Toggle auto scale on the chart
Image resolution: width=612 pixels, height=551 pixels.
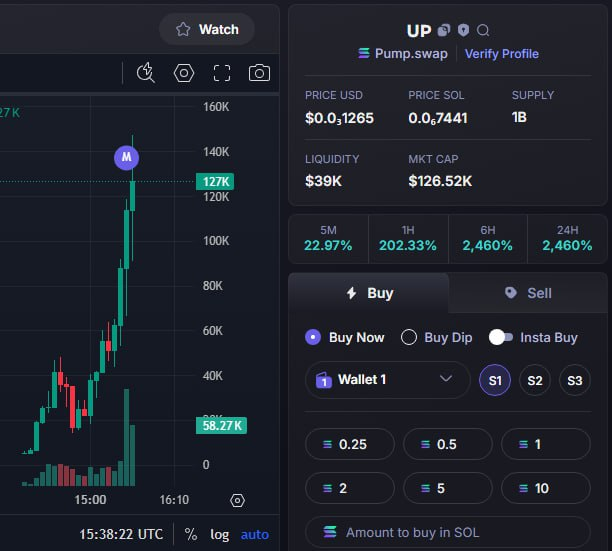(x=254, y=534)
